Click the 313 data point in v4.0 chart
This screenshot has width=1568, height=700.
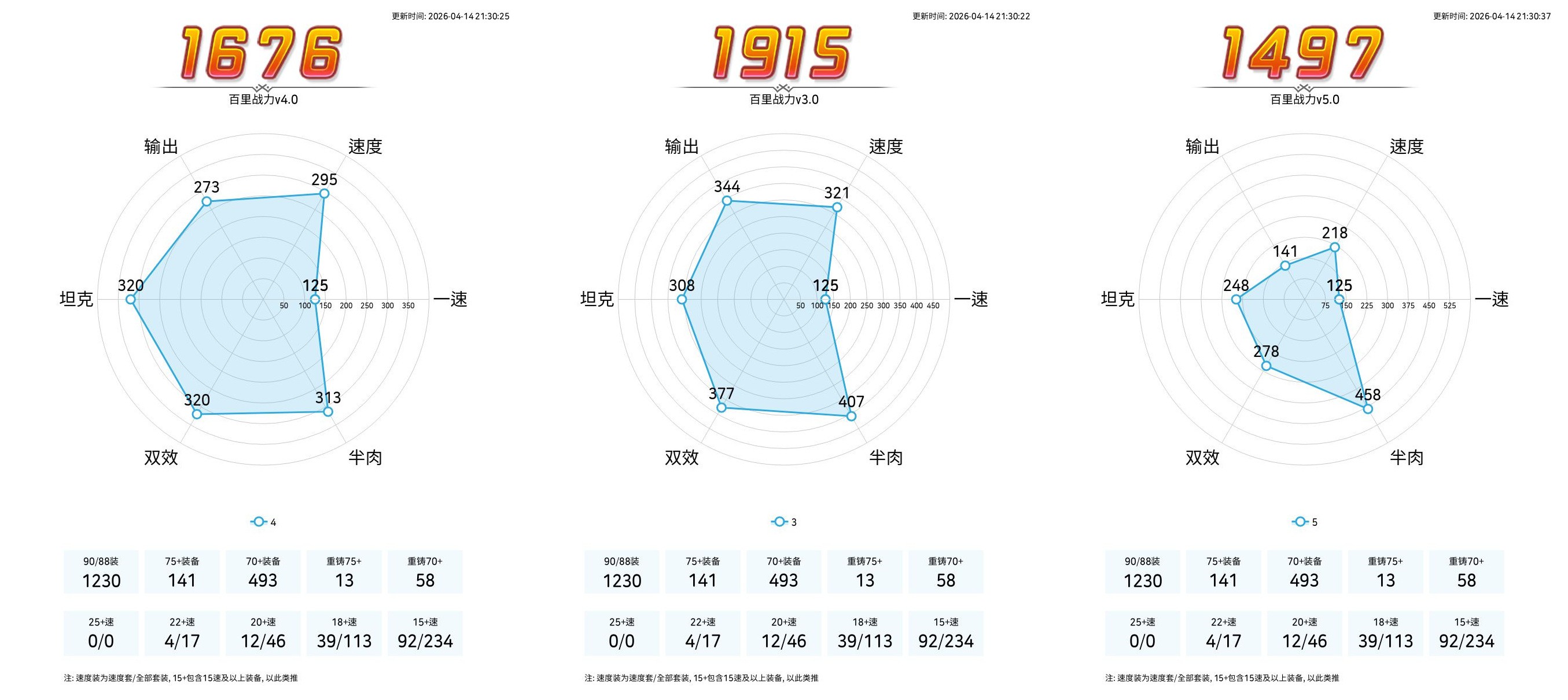[x=327, y=412]
